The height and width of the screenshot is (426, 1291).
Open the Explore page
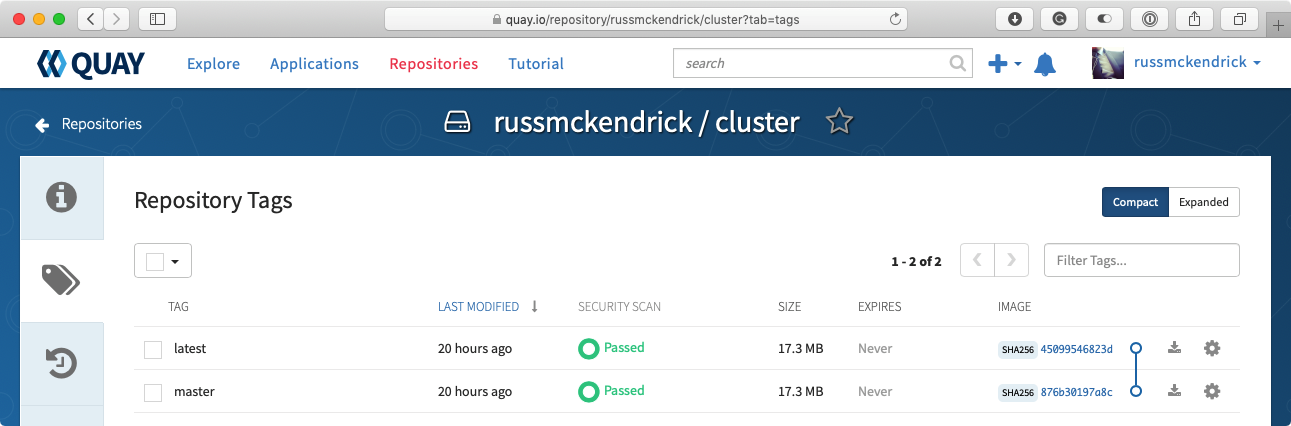pos(214,64)
